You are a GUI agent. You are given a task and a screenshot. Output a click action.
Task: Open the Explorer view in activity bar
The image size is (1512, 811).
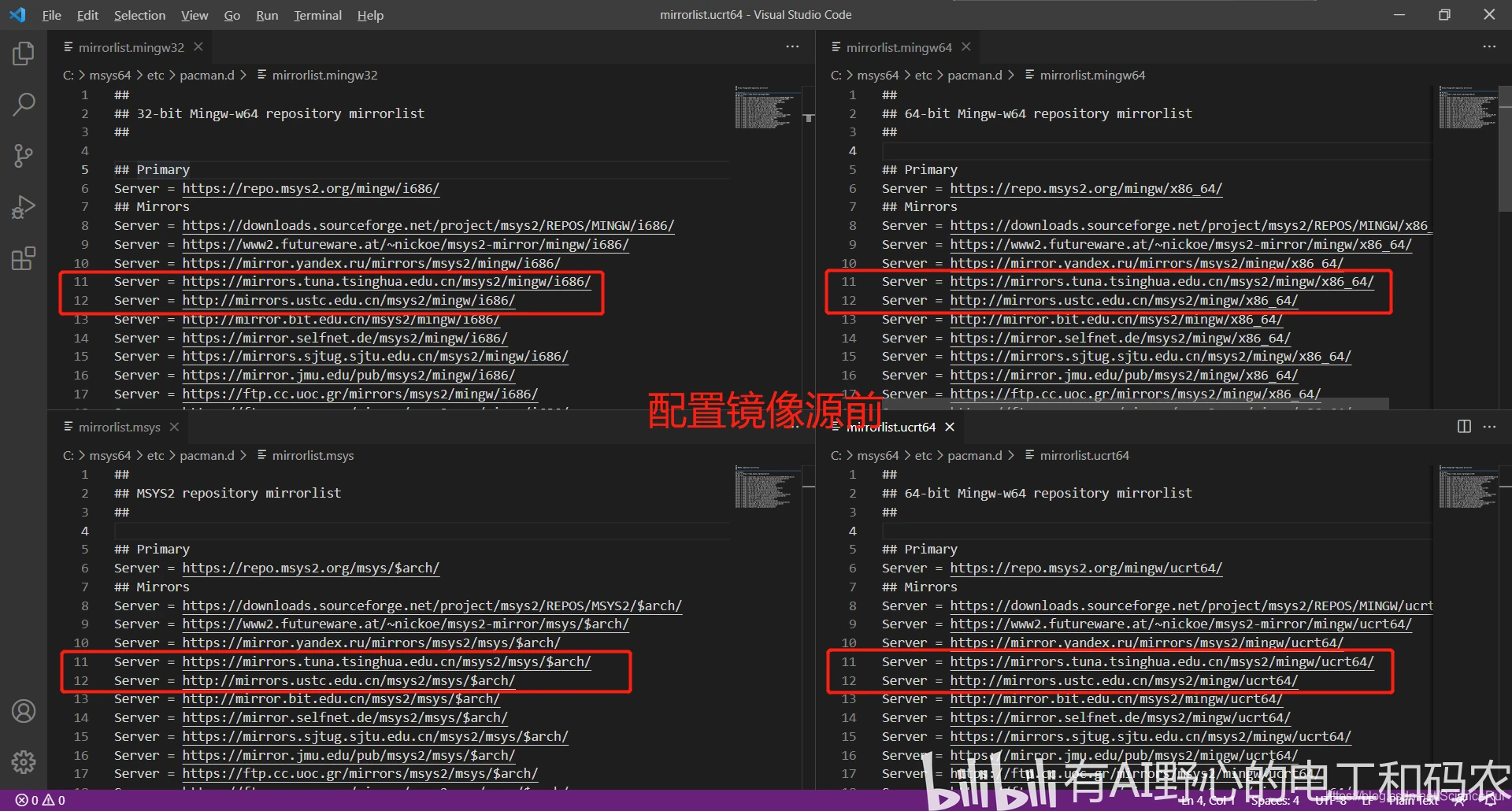tap(24, 53)
